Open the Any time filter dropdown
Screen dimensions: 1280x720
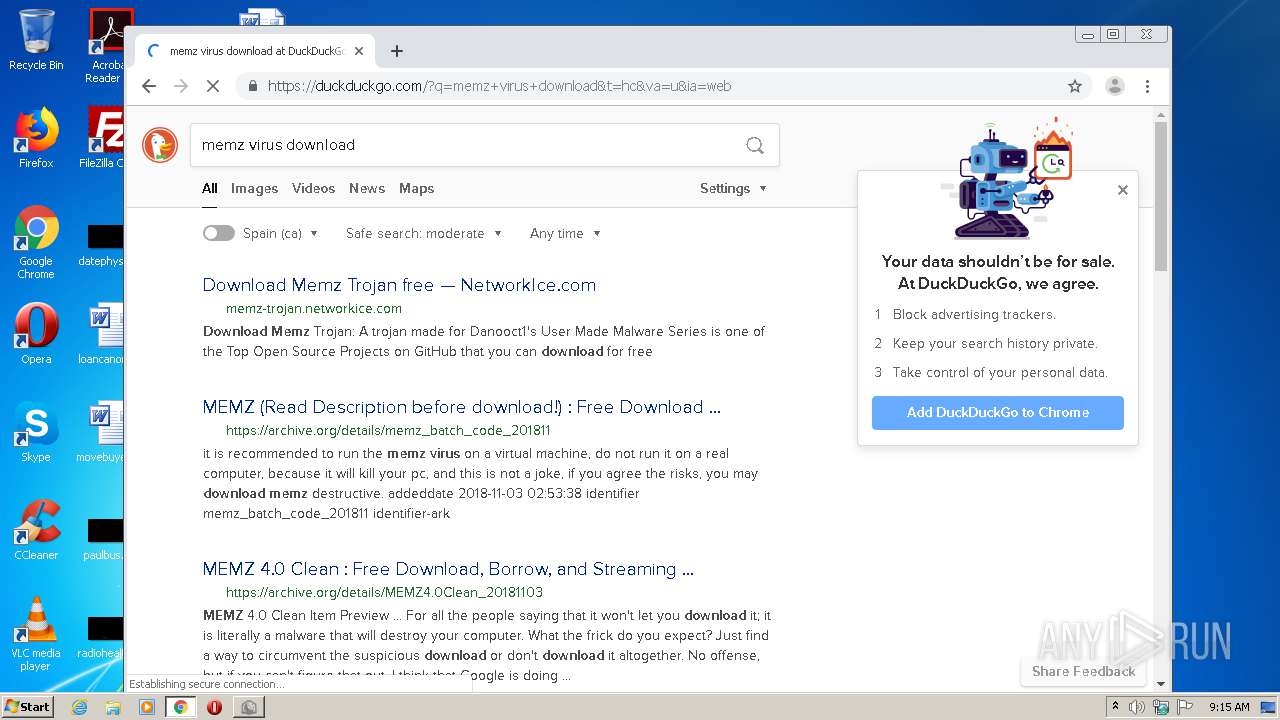(565, 233)
